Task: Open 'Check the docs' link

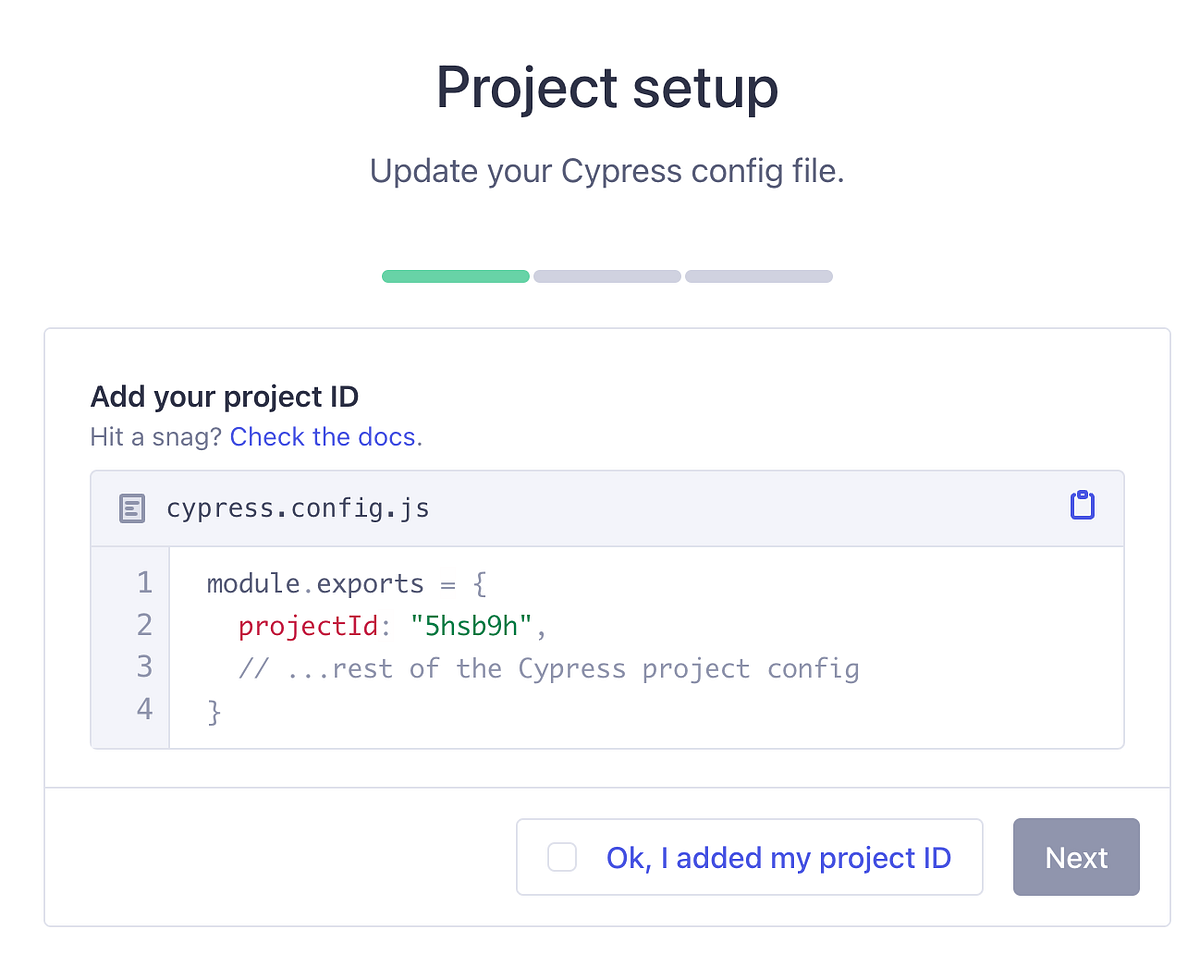Action: (x=322, y=437)
